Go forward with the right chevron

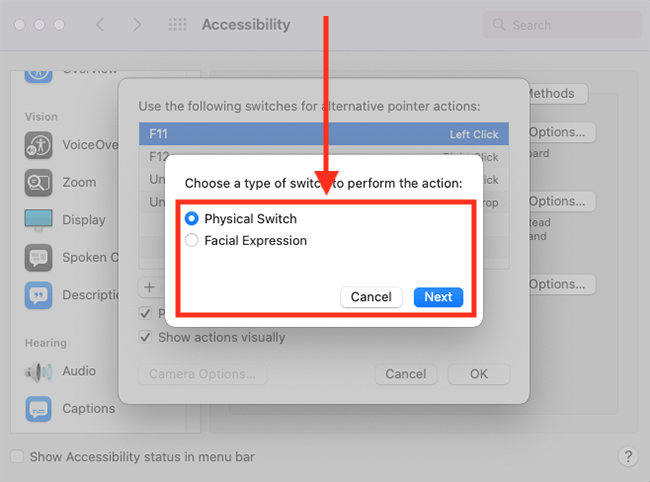click(137, 25)
